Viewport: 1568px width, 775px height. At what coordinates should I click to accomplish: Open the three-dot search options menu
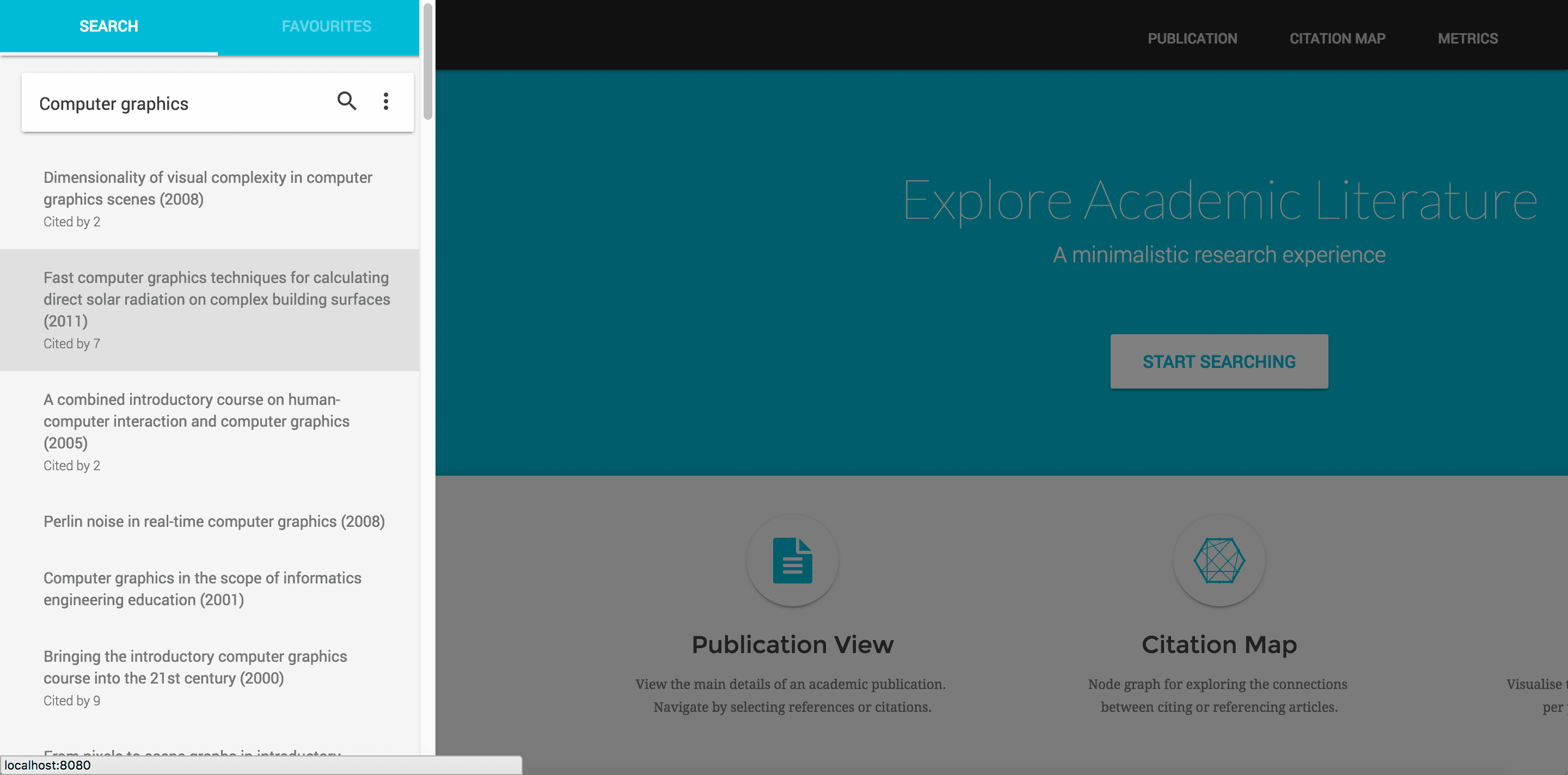386,102
